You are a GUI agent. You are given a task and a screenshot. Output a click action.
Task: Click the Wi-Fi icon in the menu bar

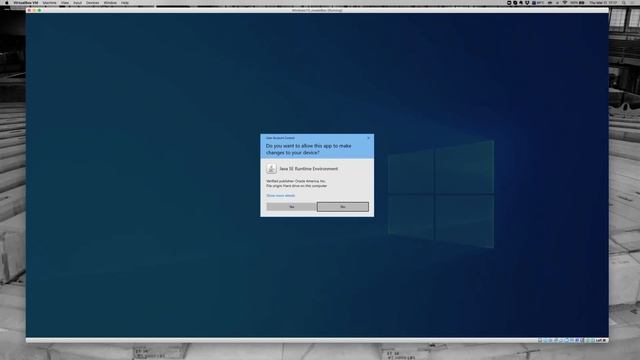[565, 2]
